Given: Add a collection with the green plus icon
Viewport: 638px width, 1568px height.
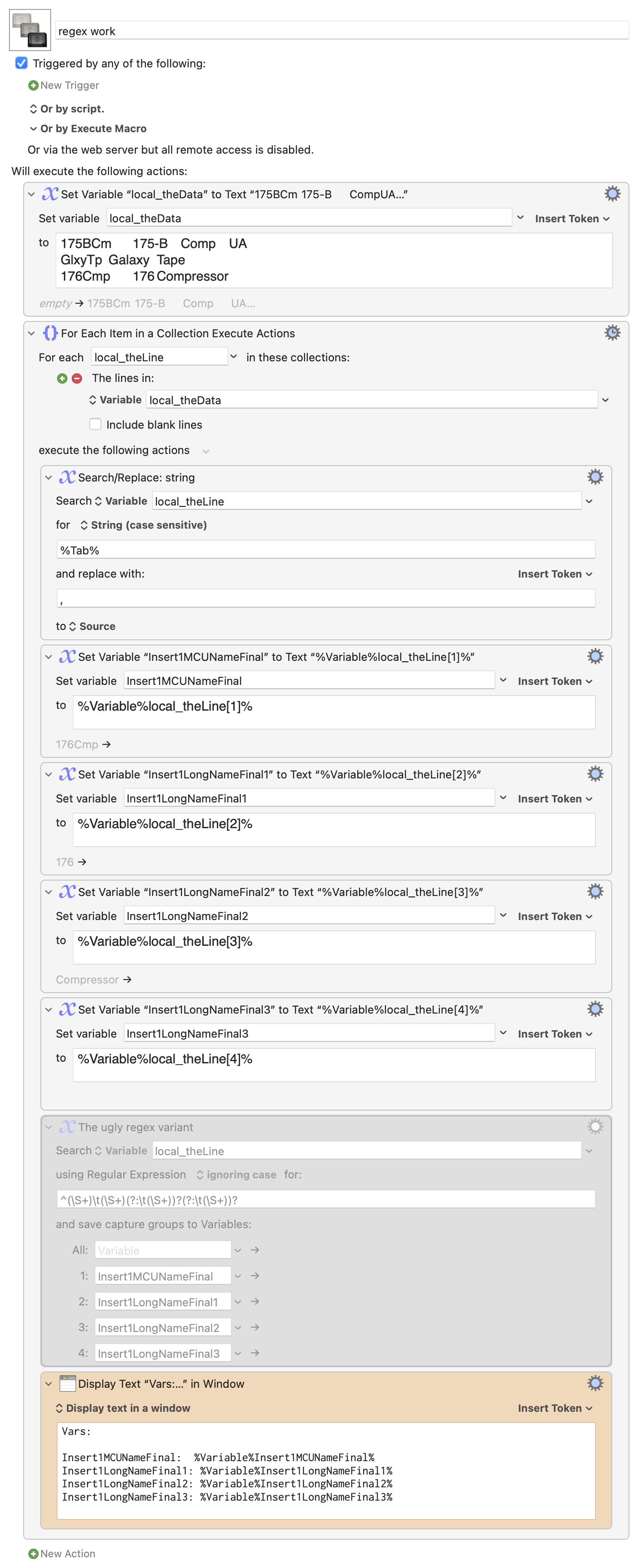Looking at the screenshot, I should coord(62,378).
